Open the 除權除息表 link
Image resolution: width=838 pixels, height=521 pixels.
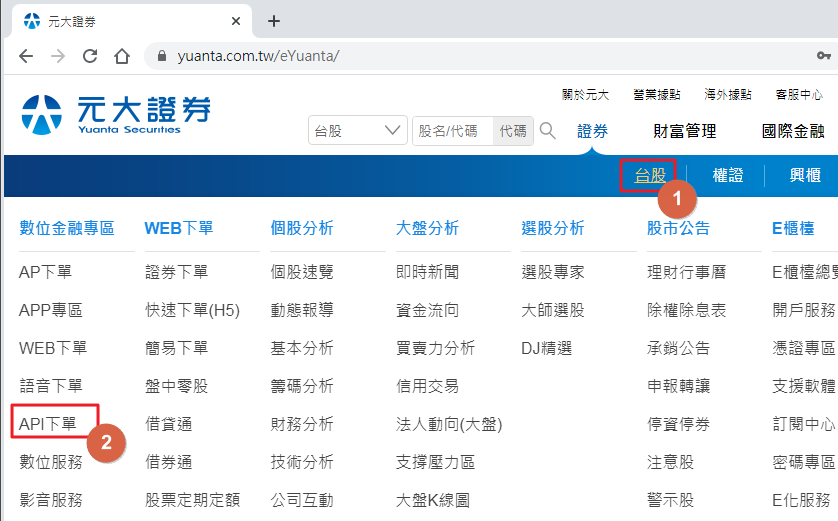point(687,310)
